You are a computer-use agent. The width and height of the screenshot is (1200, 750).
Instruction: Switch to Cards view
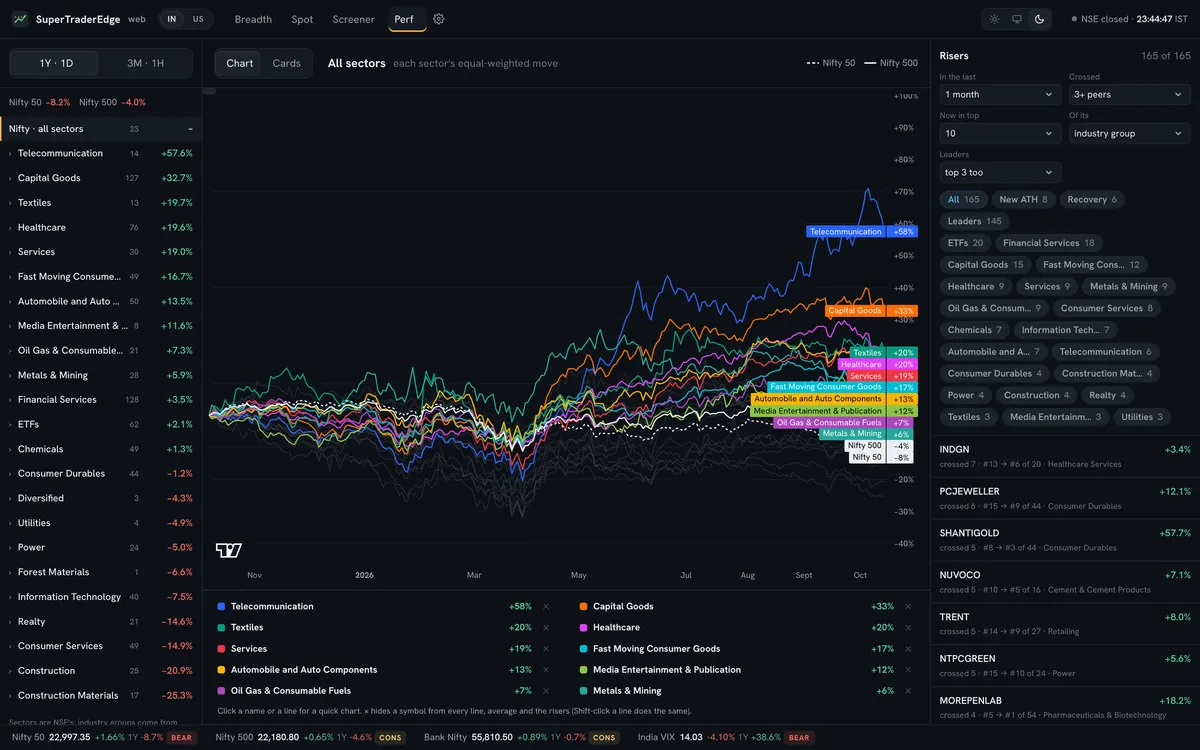pyautogui.click(x=287, y=63)
